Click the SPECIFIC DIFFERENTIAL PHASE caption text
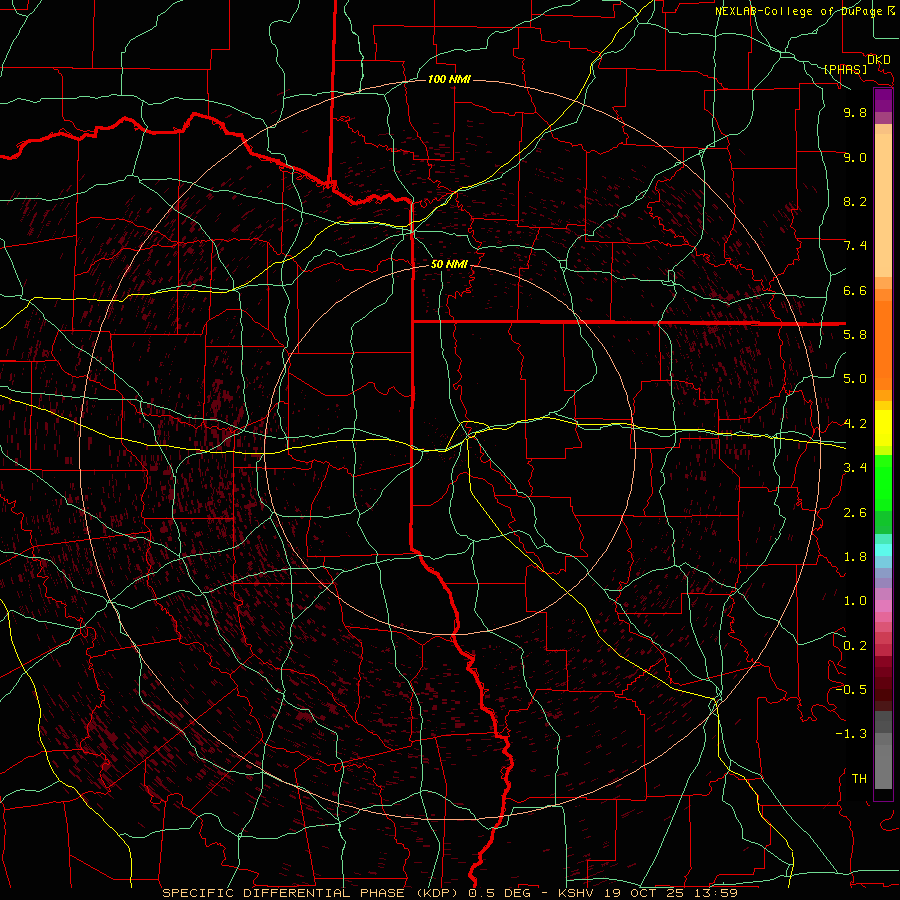Viewport: 900px width, 900px height. pos(284,893)
